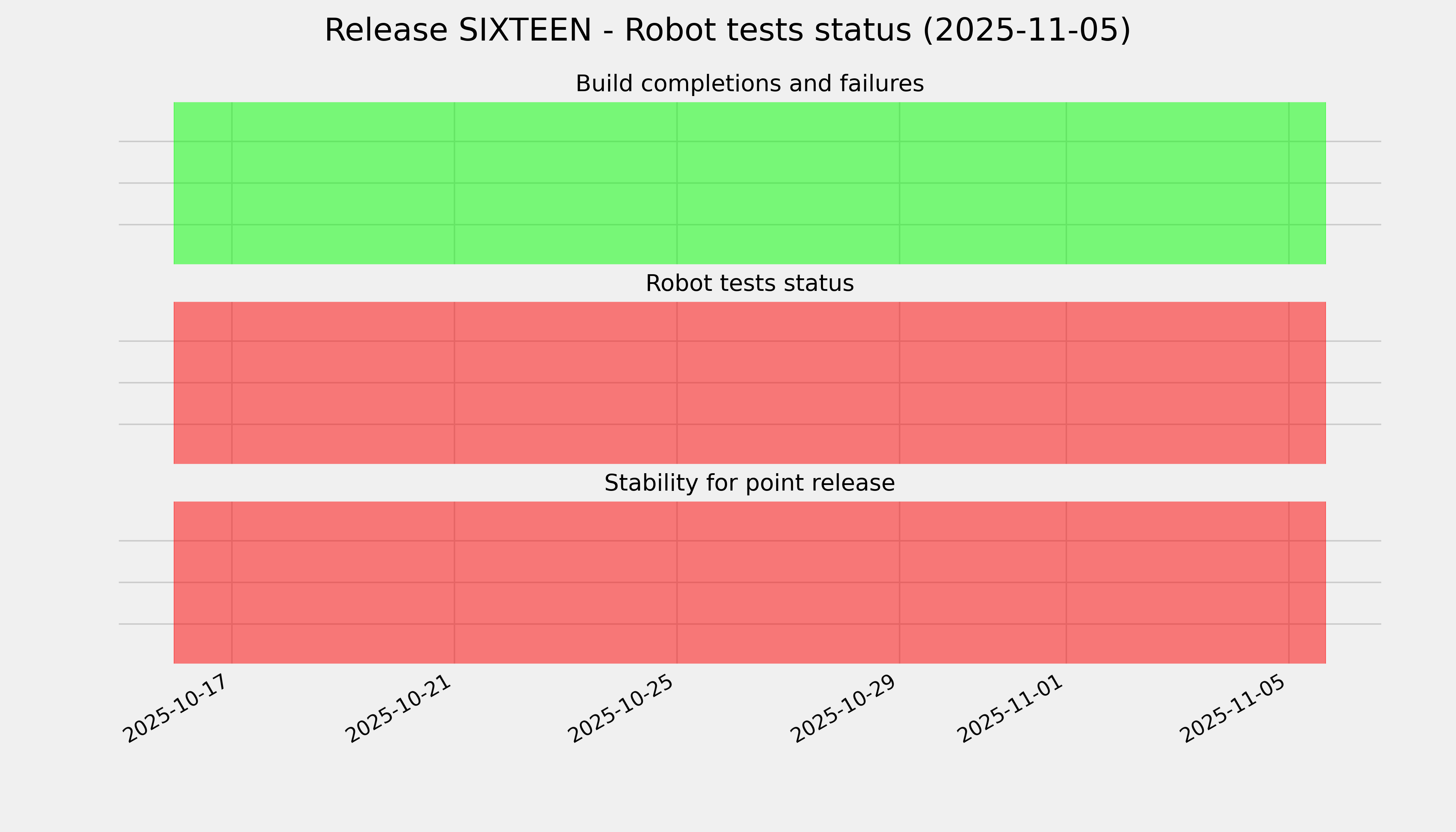Select the 'Stability for point release' subplot title

click(x=749, y=484)
